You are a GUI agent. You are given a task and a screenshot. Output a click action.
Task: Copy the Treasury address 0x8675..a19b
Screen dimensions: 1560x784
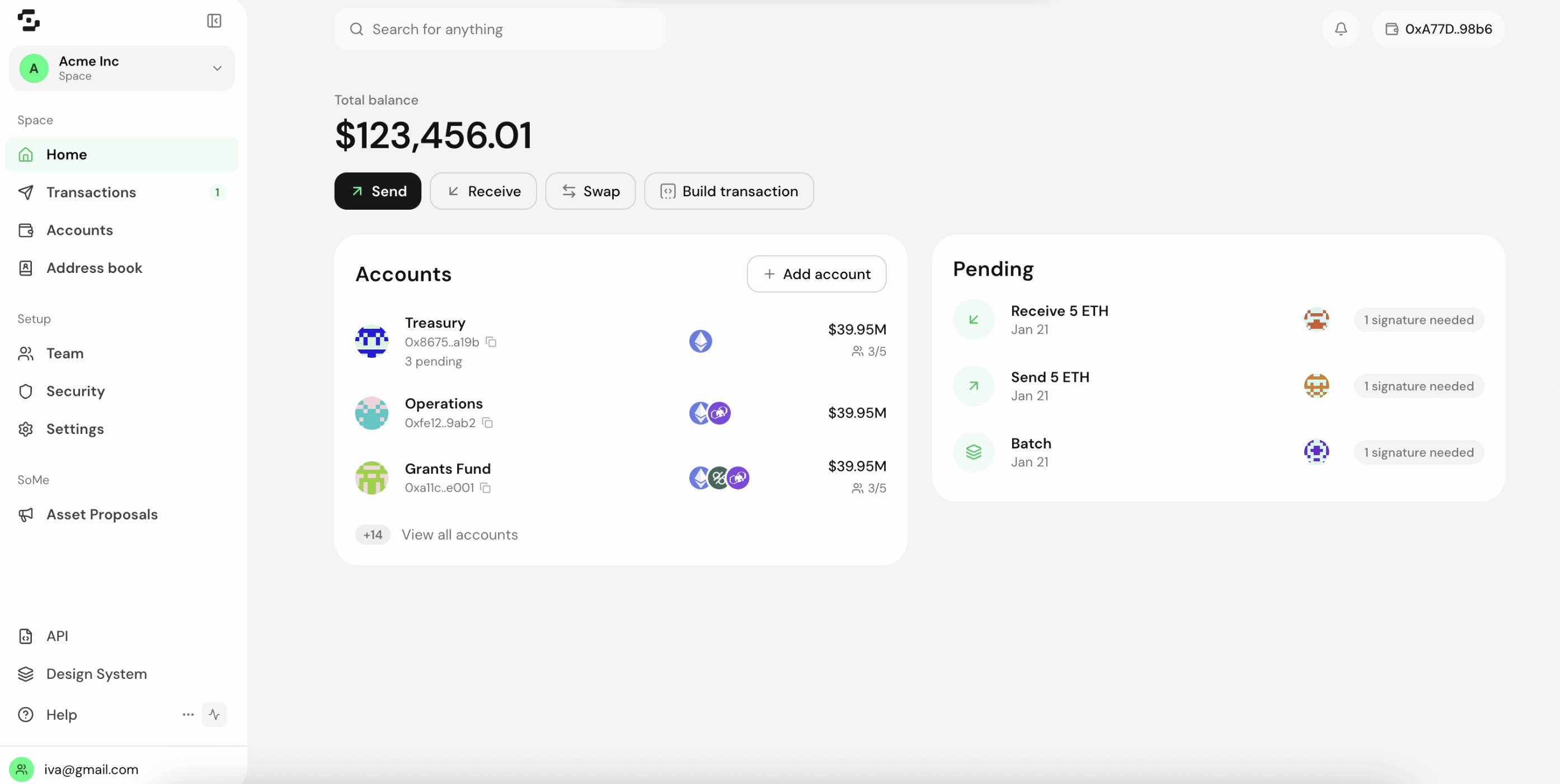(x=492, y=343)
